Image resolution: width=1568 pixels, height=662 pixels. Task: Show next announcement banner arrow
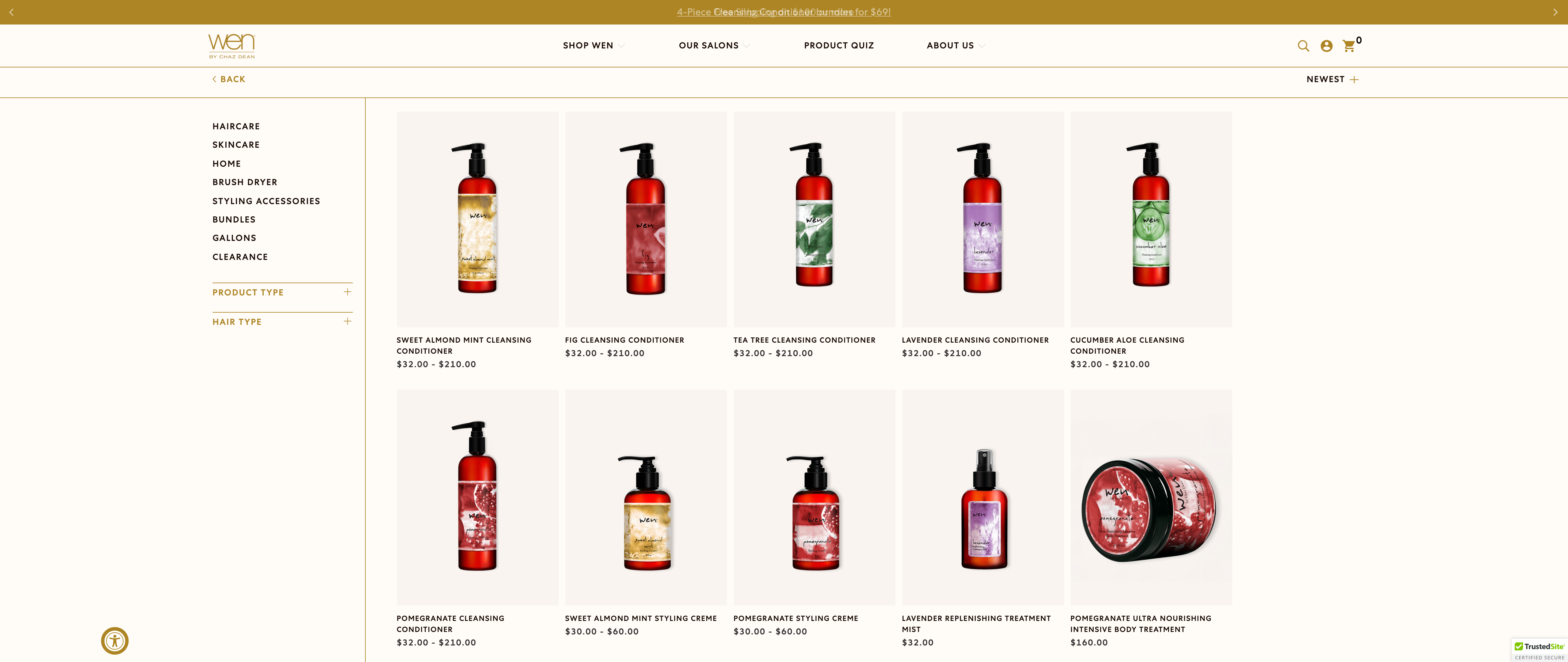click(1555, 12)
